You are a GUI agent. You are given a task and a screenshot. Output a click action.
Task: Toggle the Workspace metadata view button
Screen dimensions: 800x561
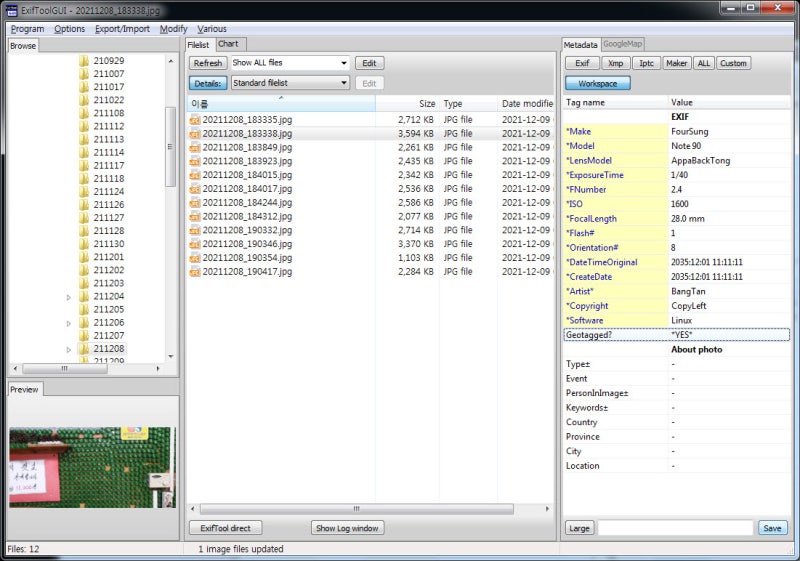[x=597, y=83]
